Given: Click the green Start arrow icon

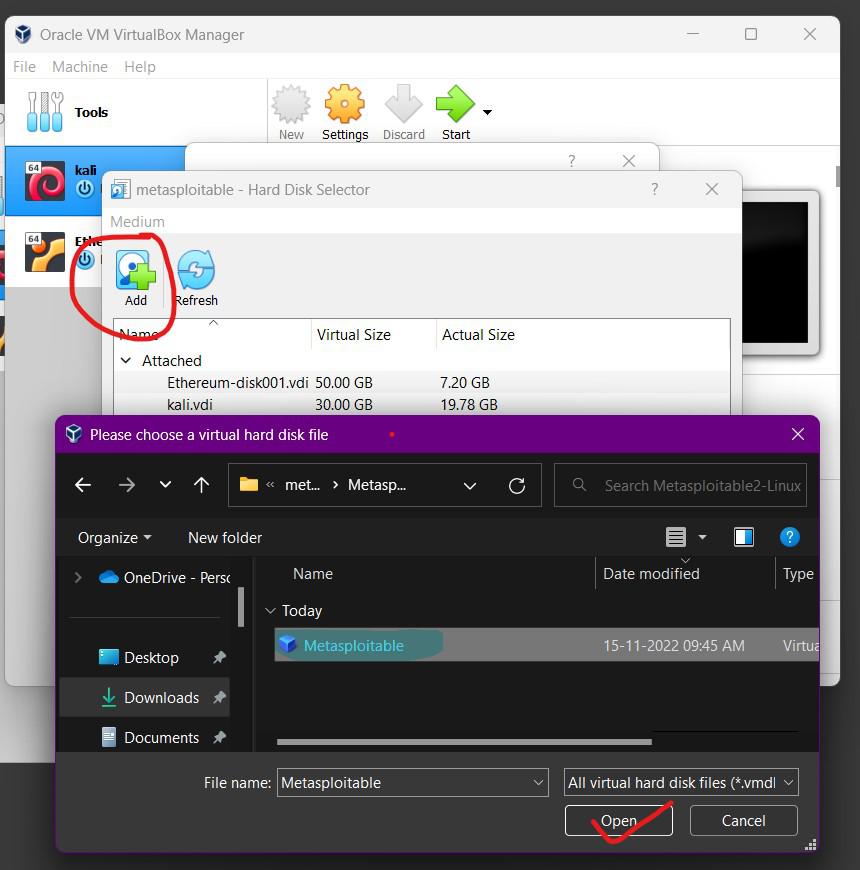Looking at the screenshot, I should coord(456,104).
